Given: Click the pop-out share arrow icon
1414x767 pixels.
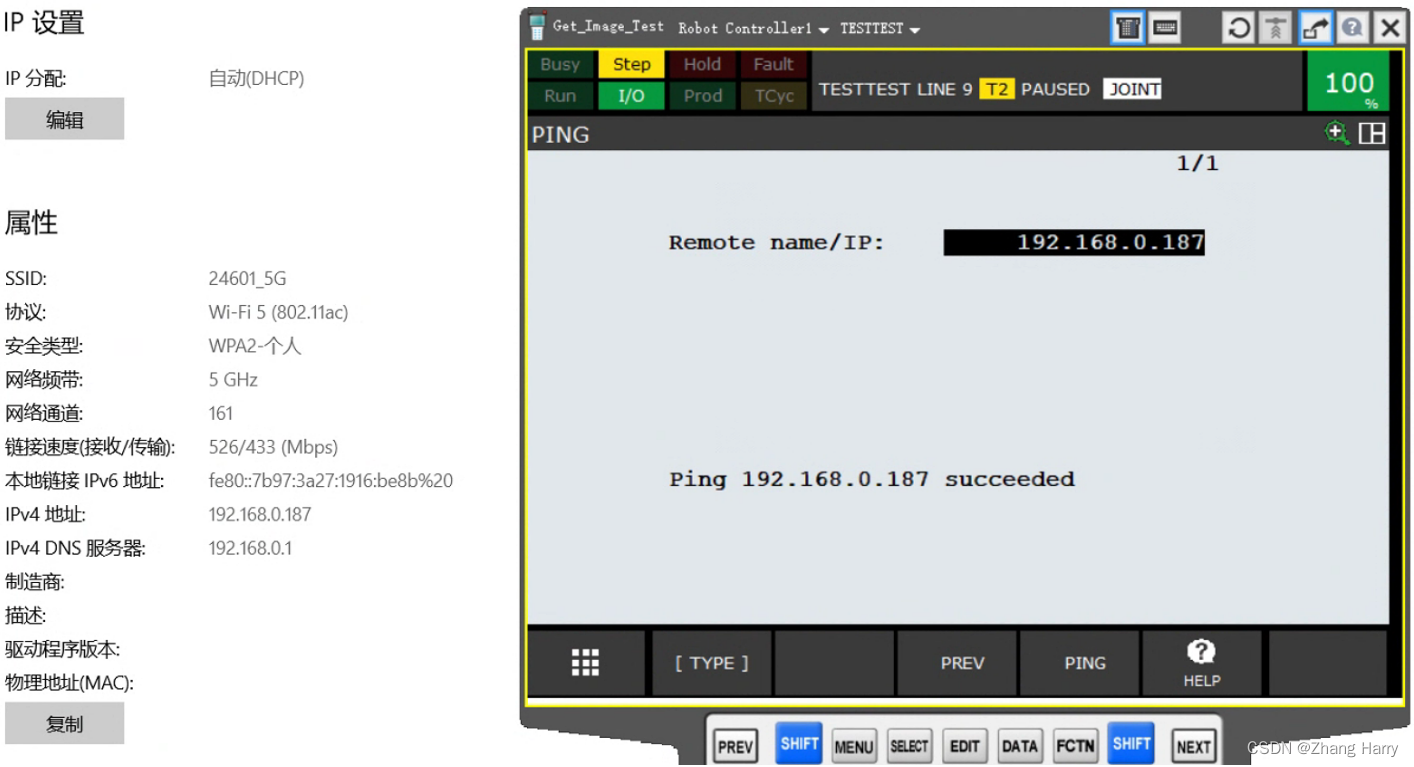Looking at the screenshot, I should pyautogui.click(x=1314, y=28).
